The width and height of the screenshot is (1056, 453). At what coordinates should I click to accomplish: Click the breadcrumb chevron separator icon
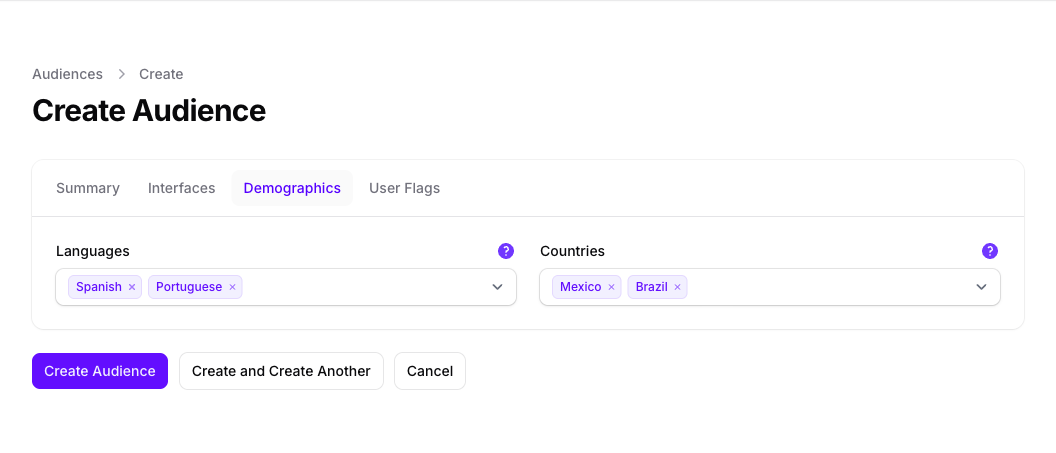(121, 74)
